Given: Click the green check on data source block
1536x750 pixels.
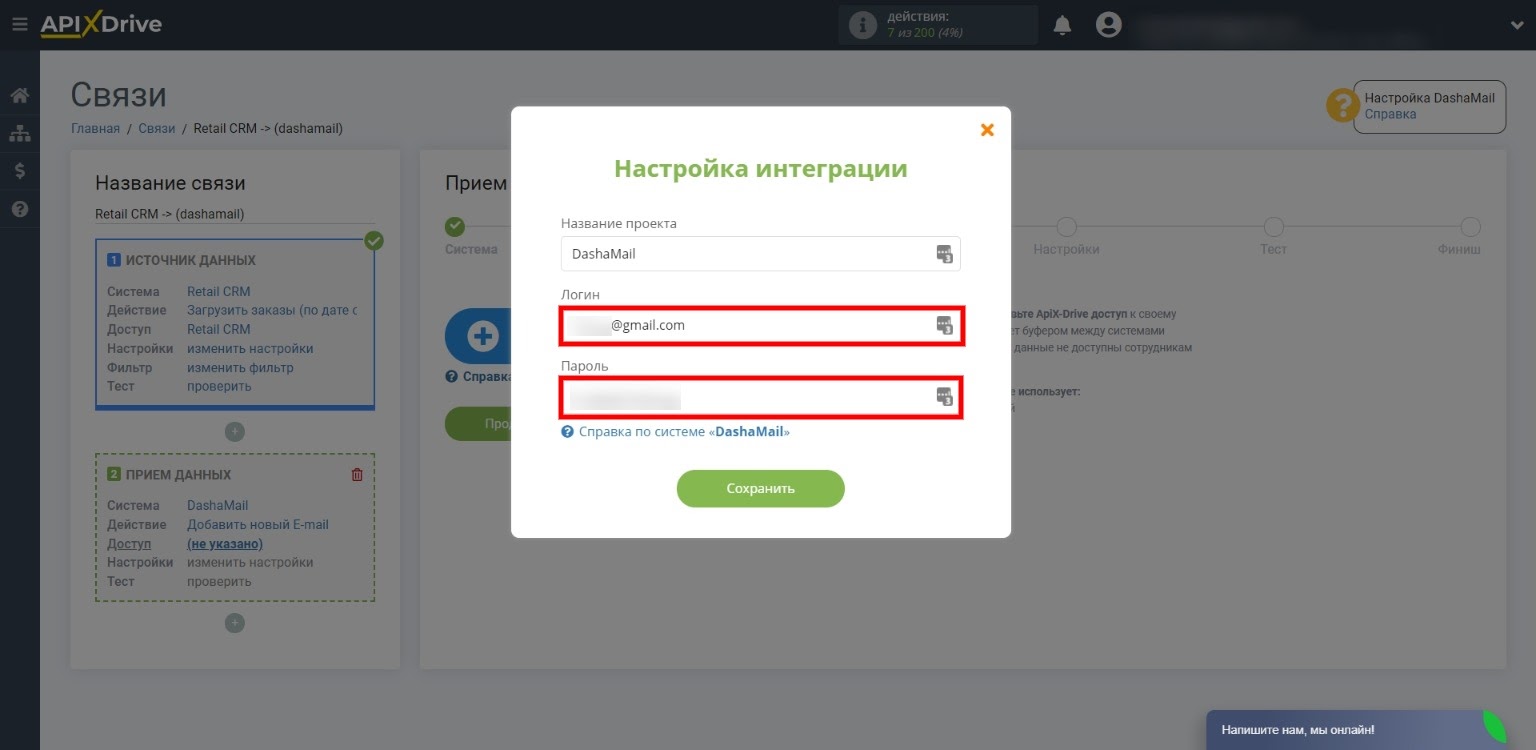Looking at the screenshot, I should tap(374, 241).
